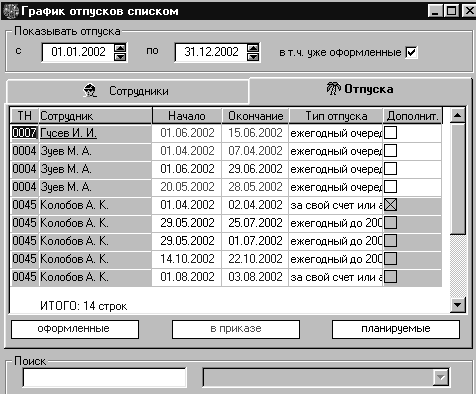
Task: Click the palm tree icon on Отпуска tab
Action: coord(333,89)
